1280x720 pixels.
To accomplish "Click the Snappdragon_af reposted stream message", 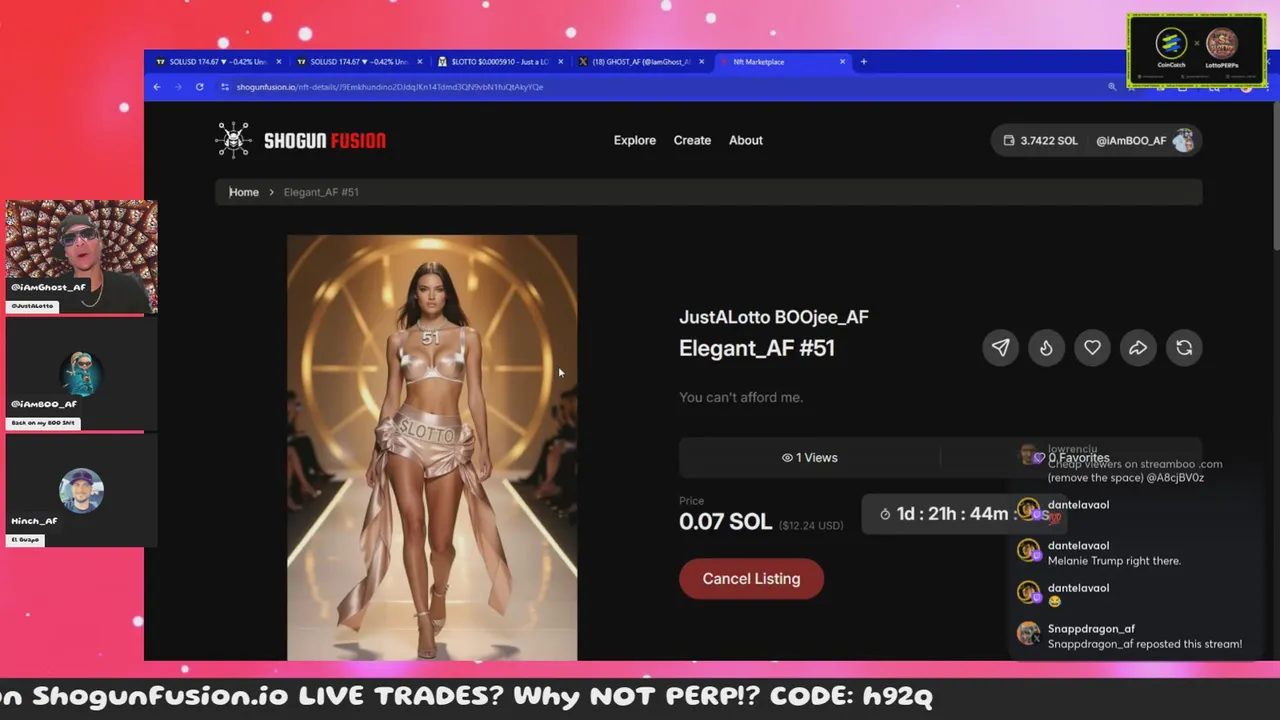I will [1145, 644].
